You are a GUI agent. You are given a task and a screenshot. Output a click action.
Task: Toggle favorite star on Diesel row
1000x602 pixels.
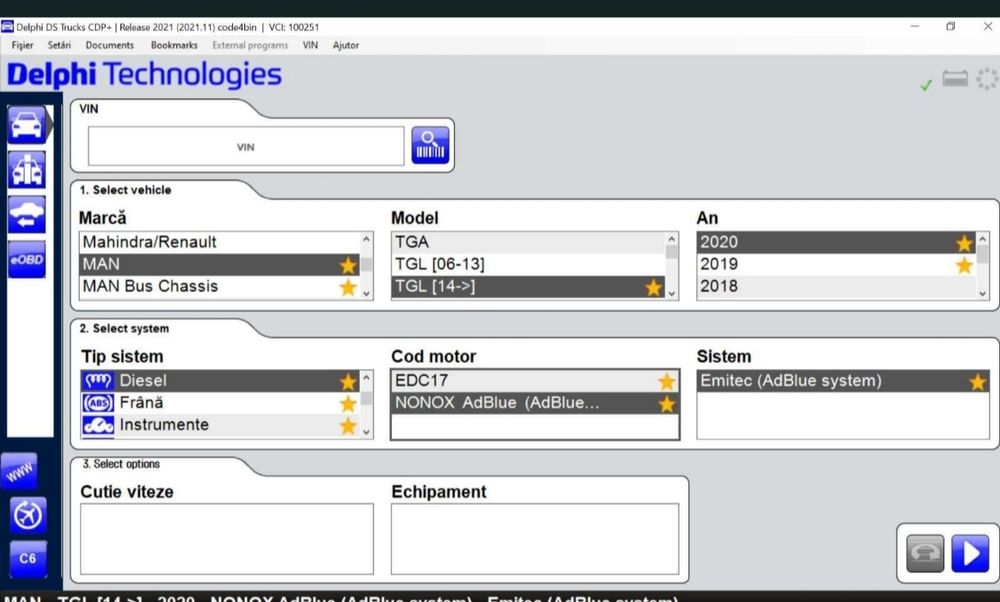[348, 381]
